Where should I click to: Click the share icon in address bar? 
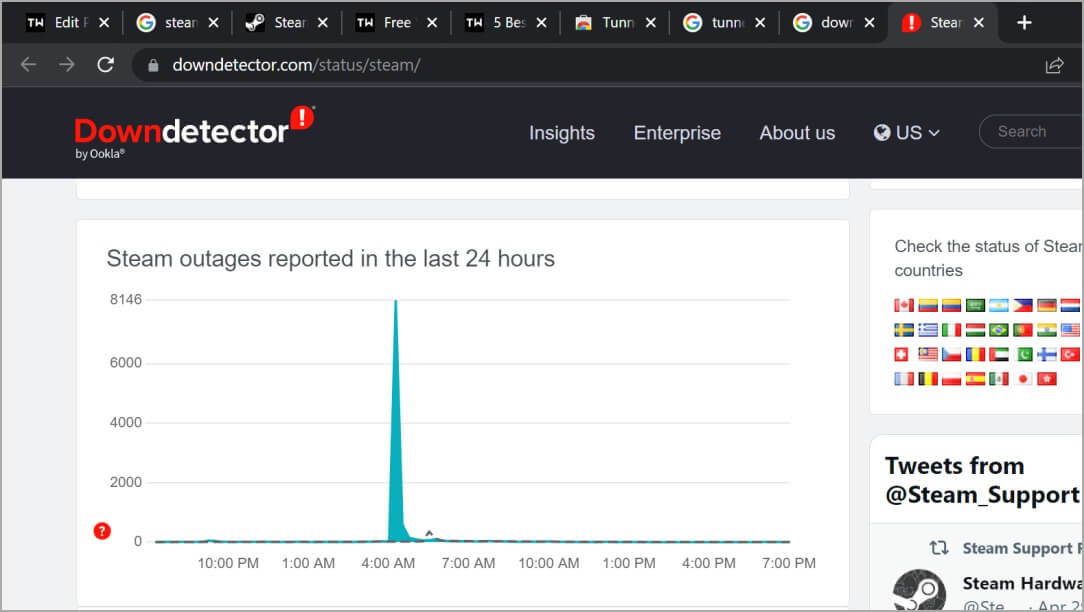pos(1054,65)
